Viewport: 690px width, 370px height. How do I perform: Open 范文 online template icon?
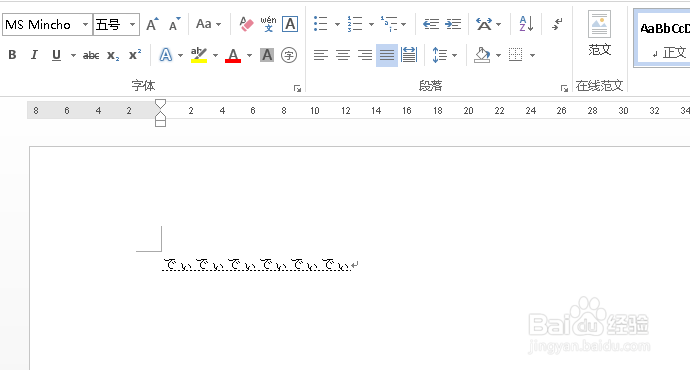pyautogui.click(x=599, y=33)
